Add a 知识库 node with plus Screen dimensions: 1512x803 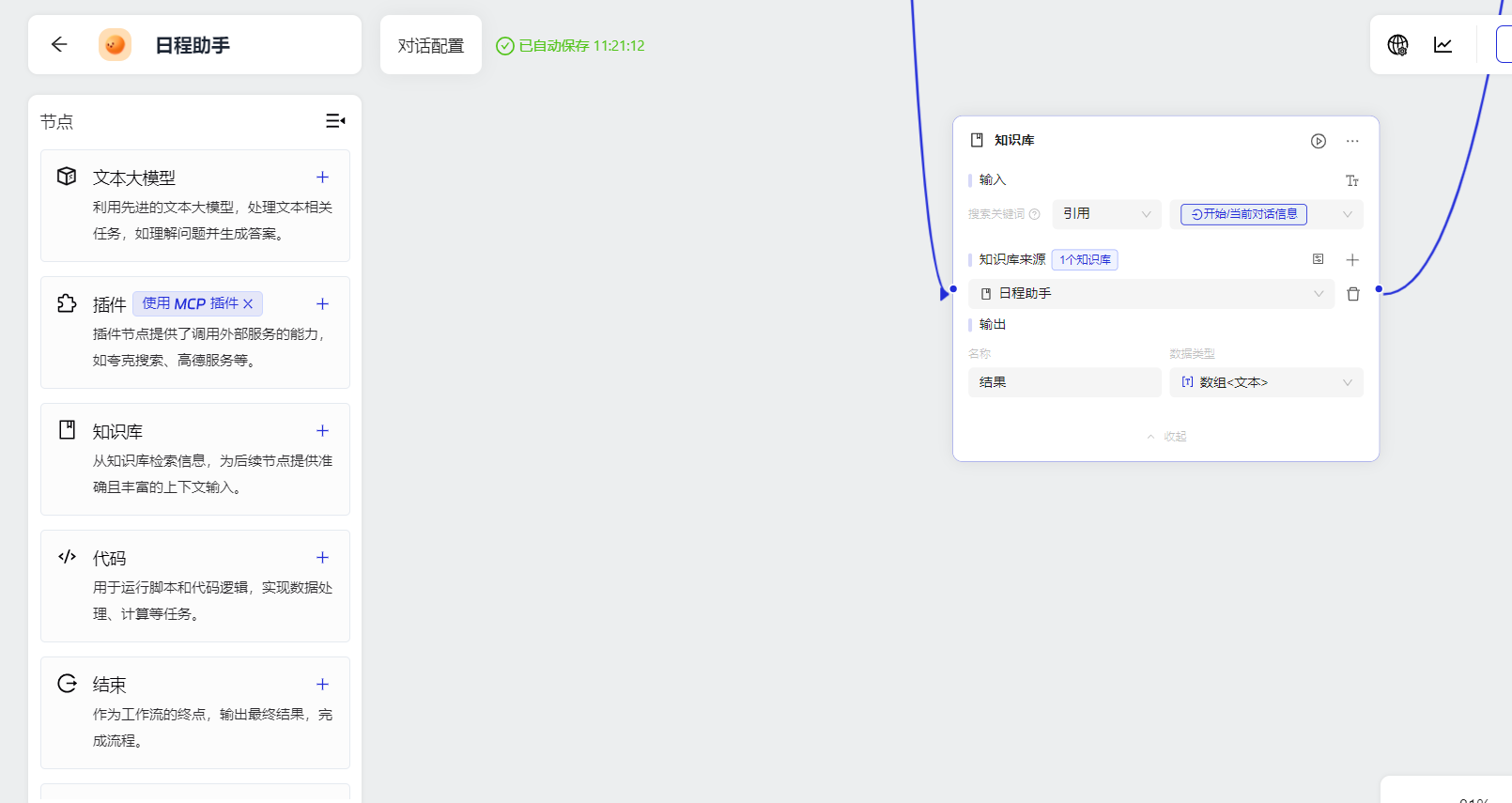tap(322, 431)
